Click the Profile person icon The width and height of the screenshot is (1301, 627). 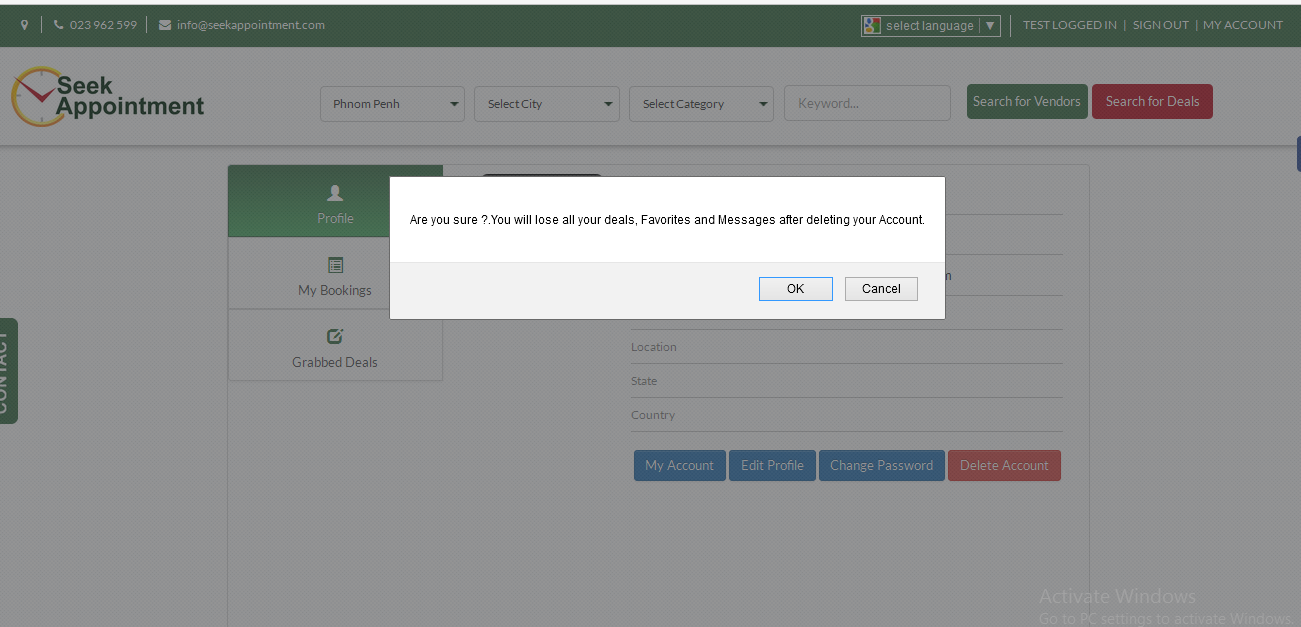[335, 193]
